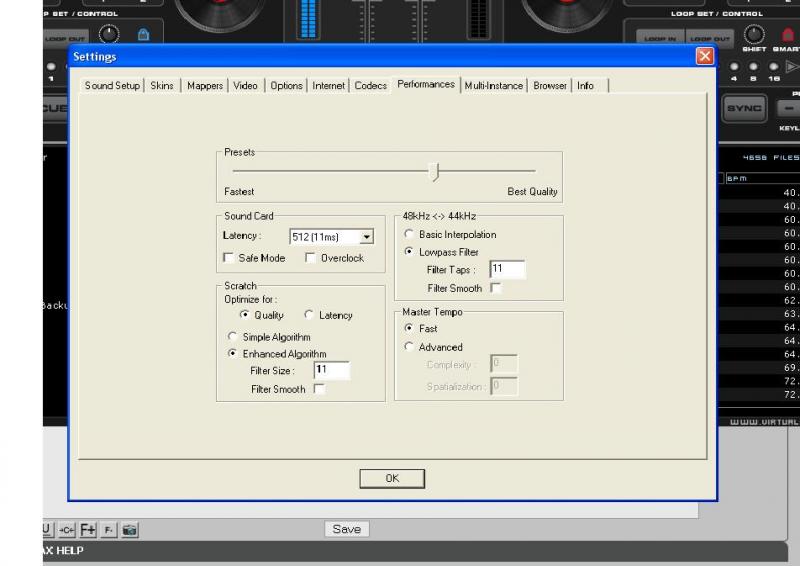This screenshot has width=800, height=566.
Task: Click the OK button
Action: click(392, 479)
